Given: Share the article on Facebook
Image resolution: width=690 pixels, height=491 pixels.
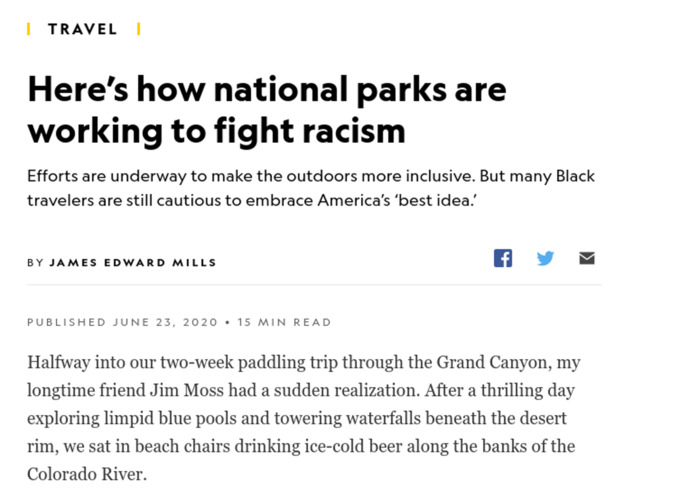Looking at the screenshot, I should coord(503,258).
